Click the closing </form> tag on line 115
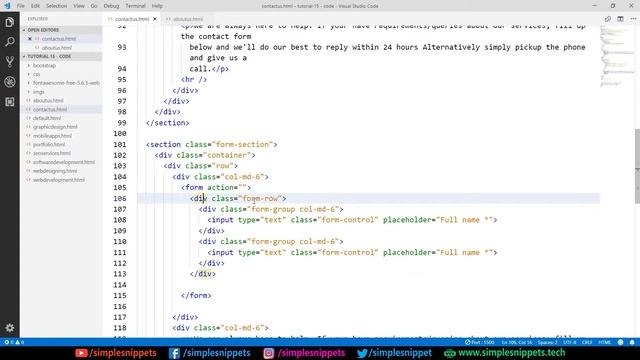This screenshot has height=360, width=640. [x=196, y=296]
